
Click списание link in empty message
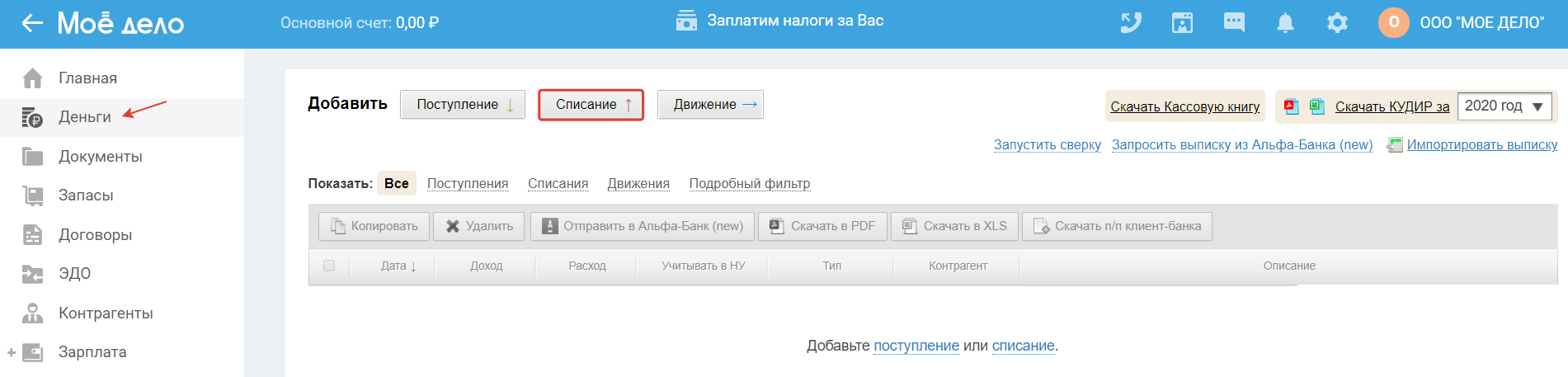click(x=1024, y=346)
